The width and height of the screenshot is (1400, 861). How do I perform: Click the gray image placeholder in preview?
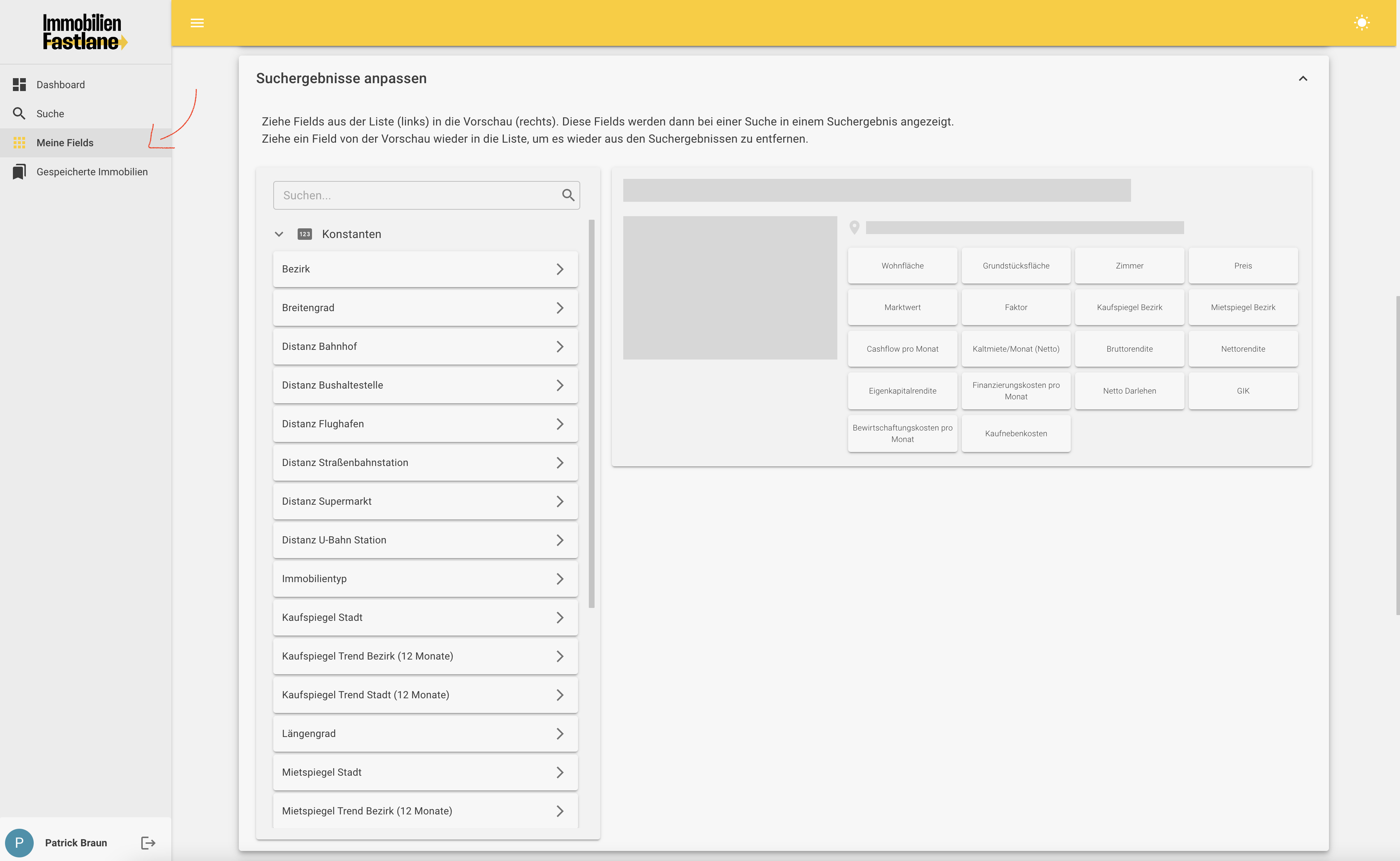tap(730, 287)
